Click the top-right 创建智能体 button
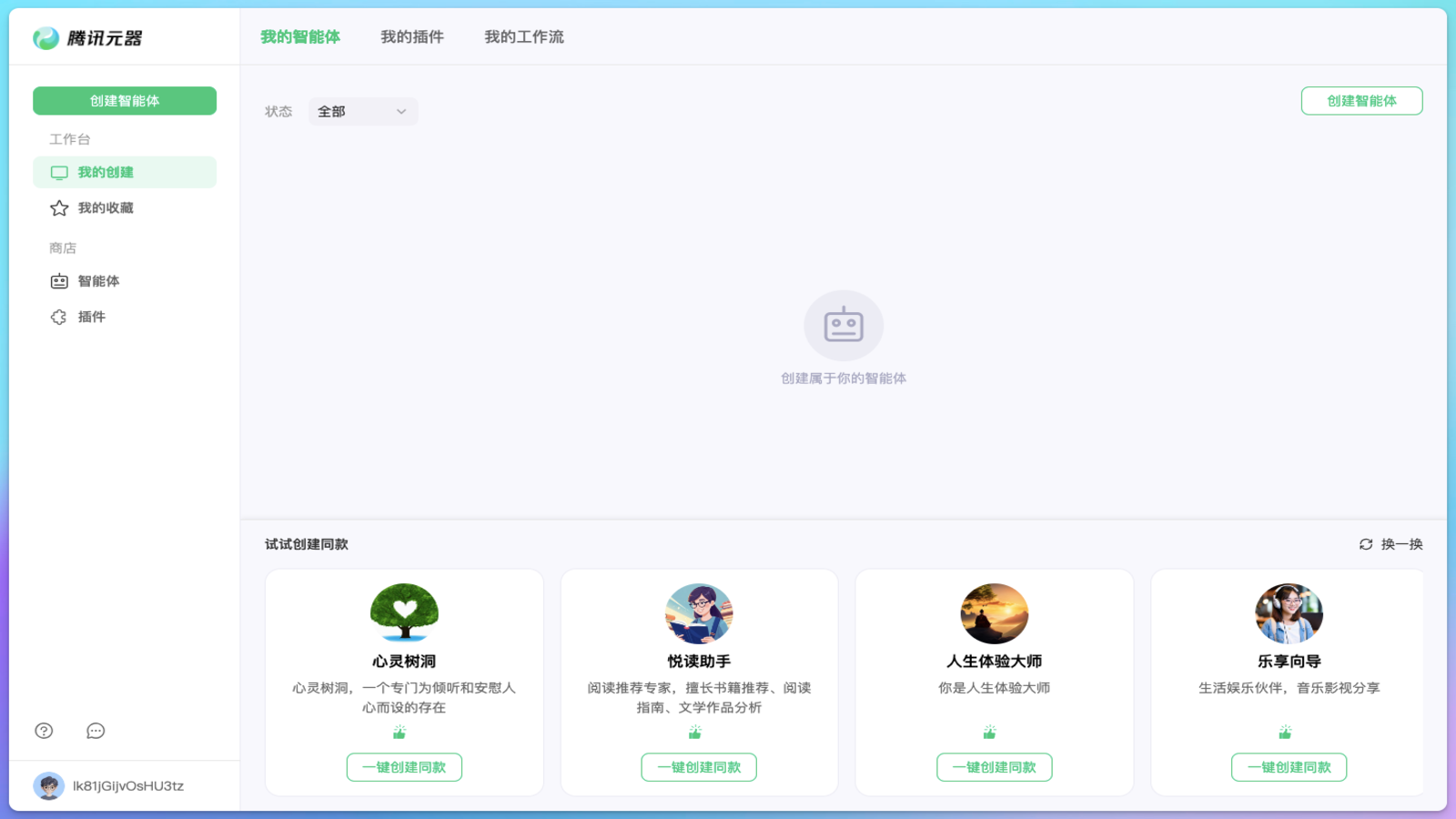This screenshot has width=1456, height=819. coord(1361,101)
